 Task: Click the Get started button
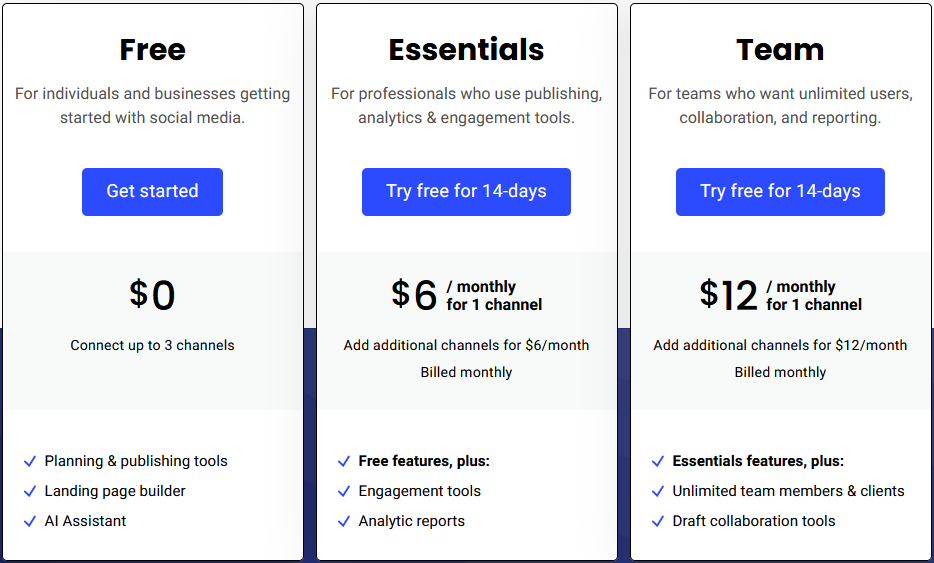coord(152,192)
